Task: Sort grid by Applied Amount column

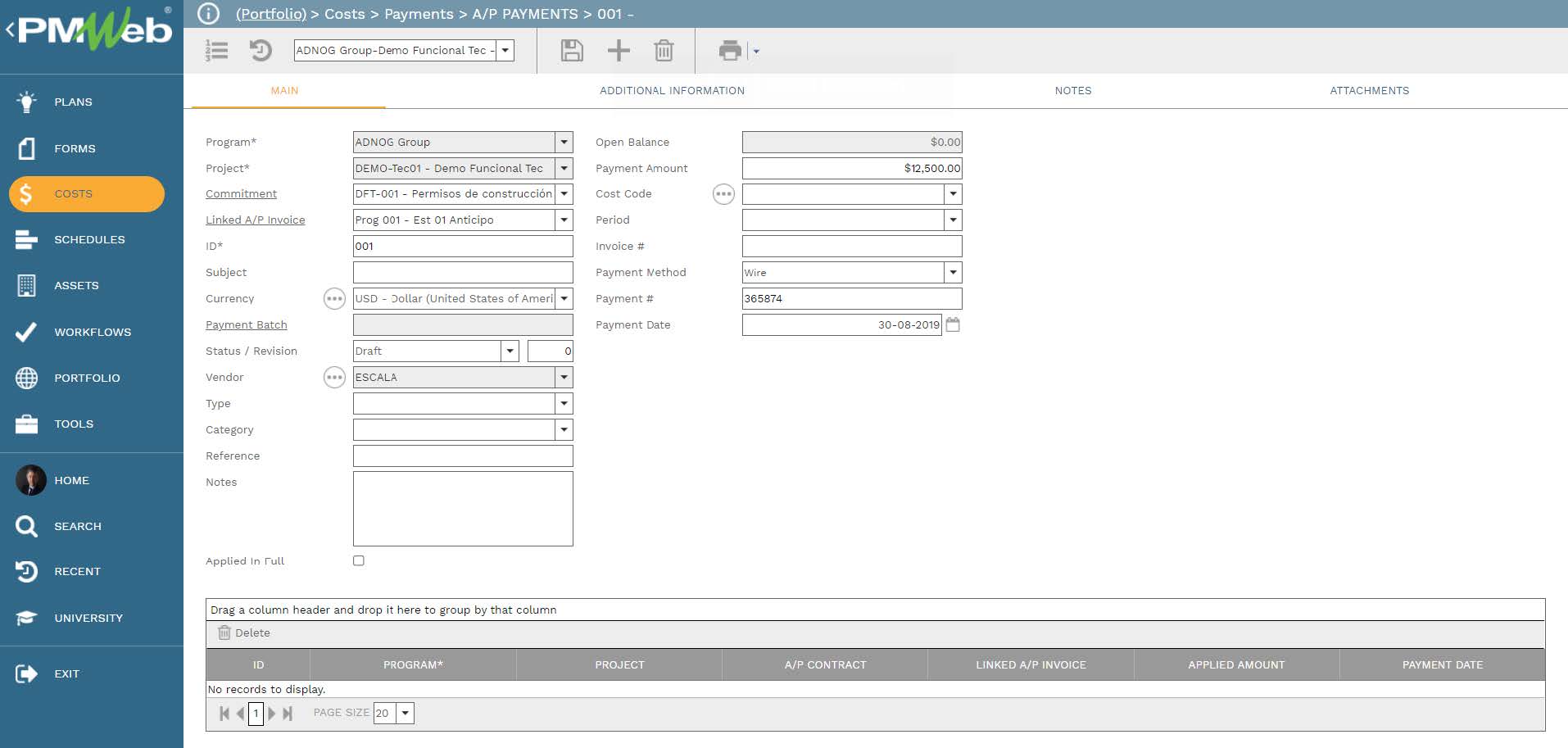Action: click(x=1236, y=664)
